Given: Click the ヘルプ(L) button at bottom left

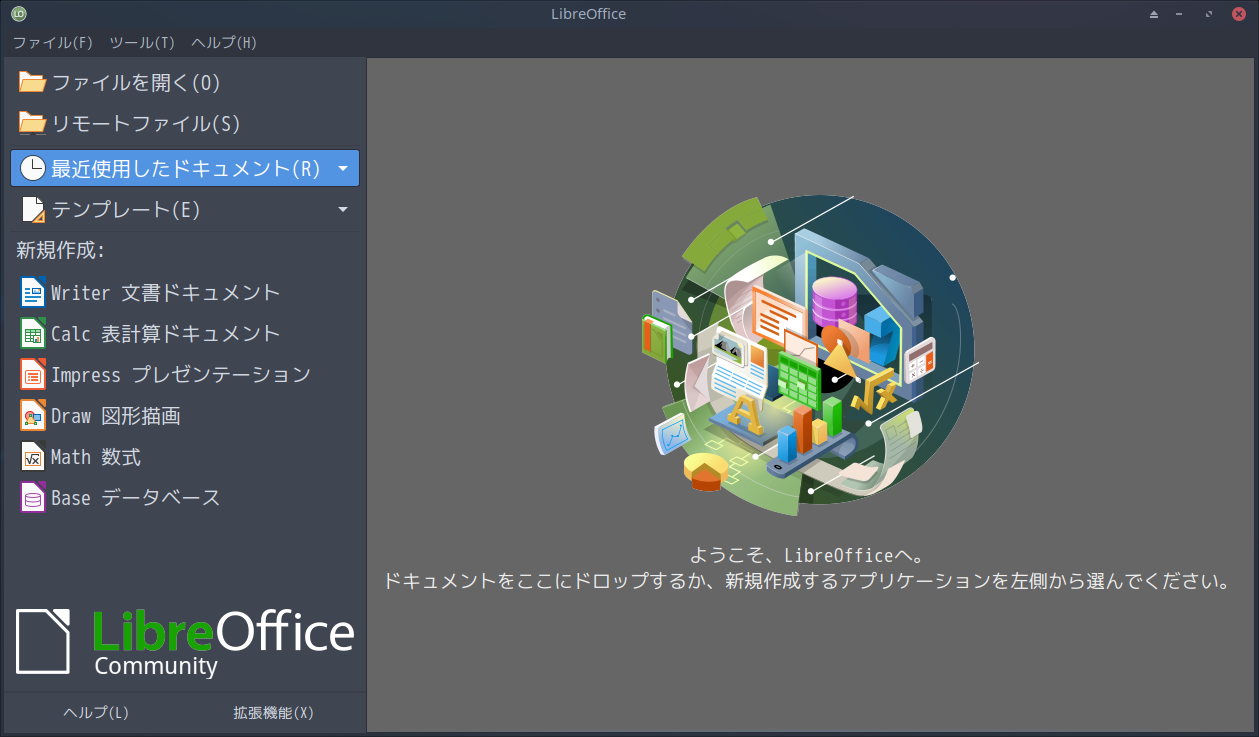Looking at the screenshot, I should [95, 713].
